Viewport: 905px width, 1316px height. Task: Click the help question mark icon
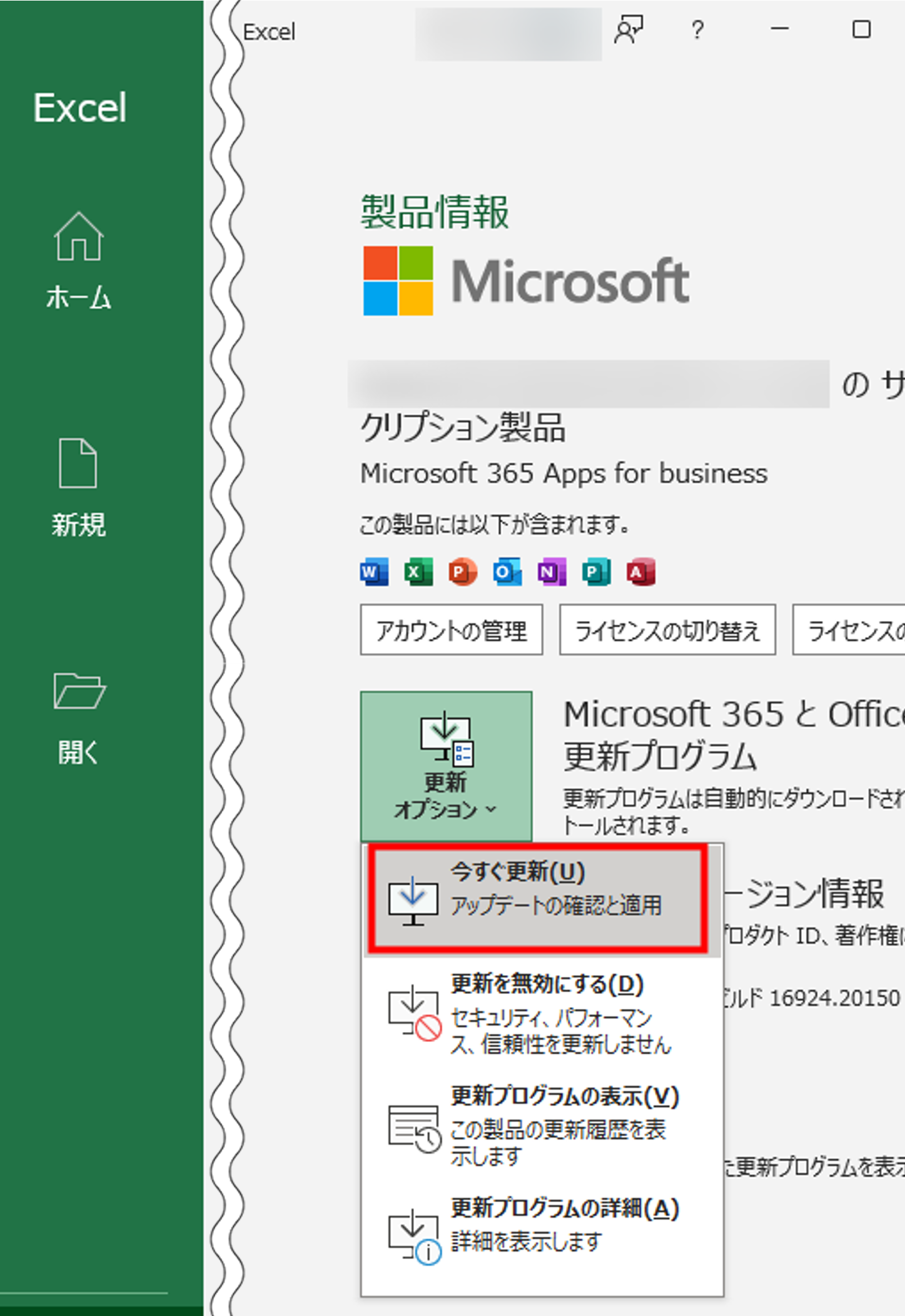tap(697, 29)
